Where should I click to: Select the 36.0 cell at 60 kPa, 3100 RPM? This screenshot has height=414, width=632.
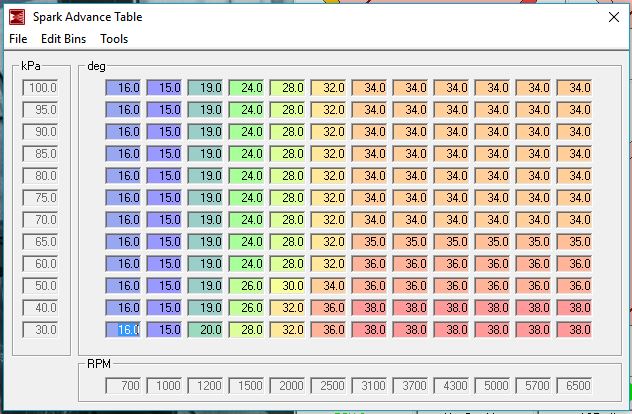tap(369, 264)
